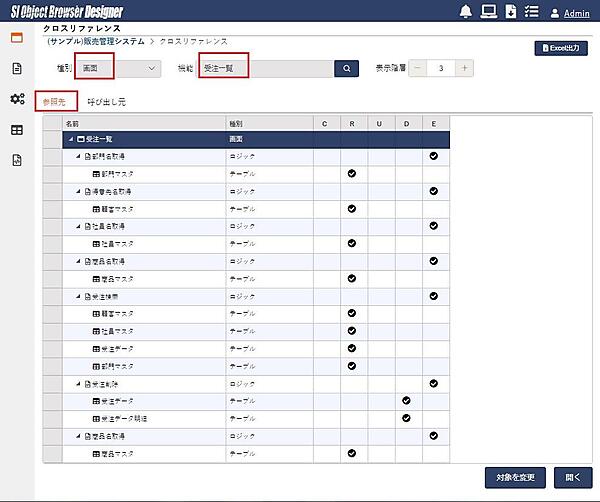Click the 名前 column header
The width and height of the screenshot is (600, 502).
[144, 124]
